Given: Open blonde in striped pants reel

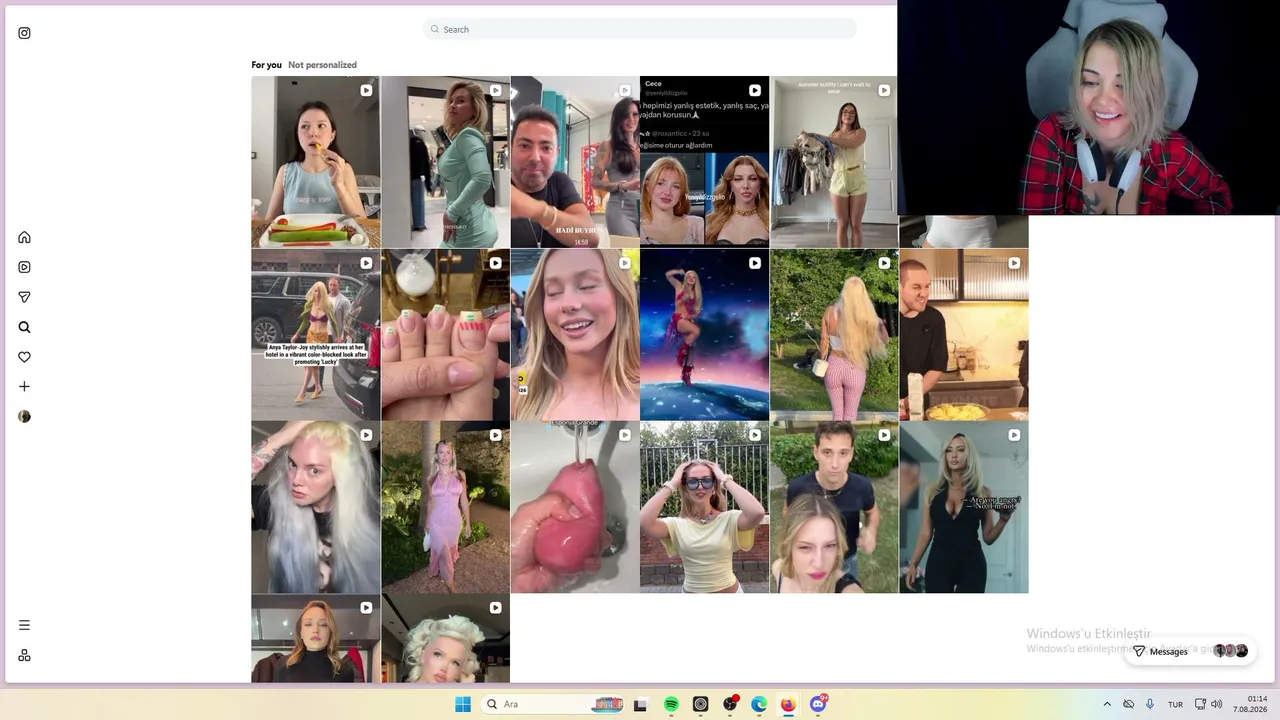Looking at the screenshot, I should [834, 334].
